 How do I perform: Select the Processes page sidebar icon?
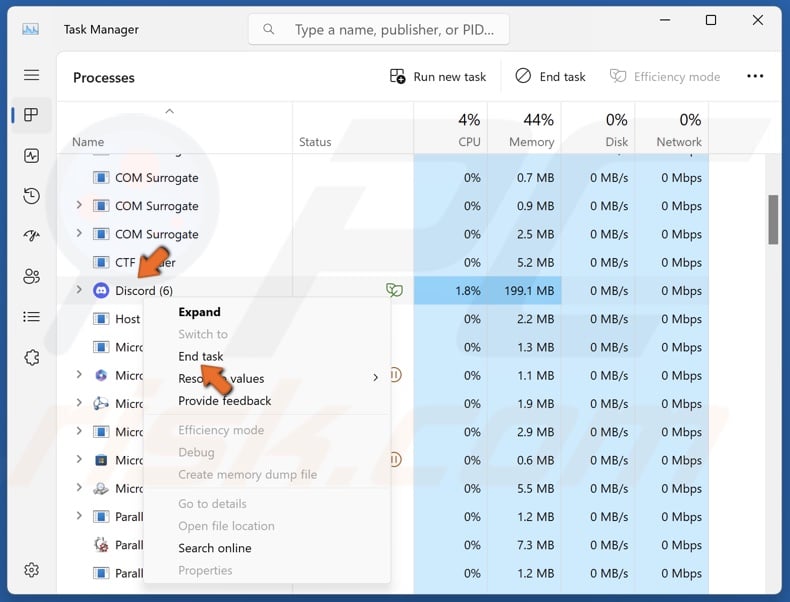coord(31,115)
